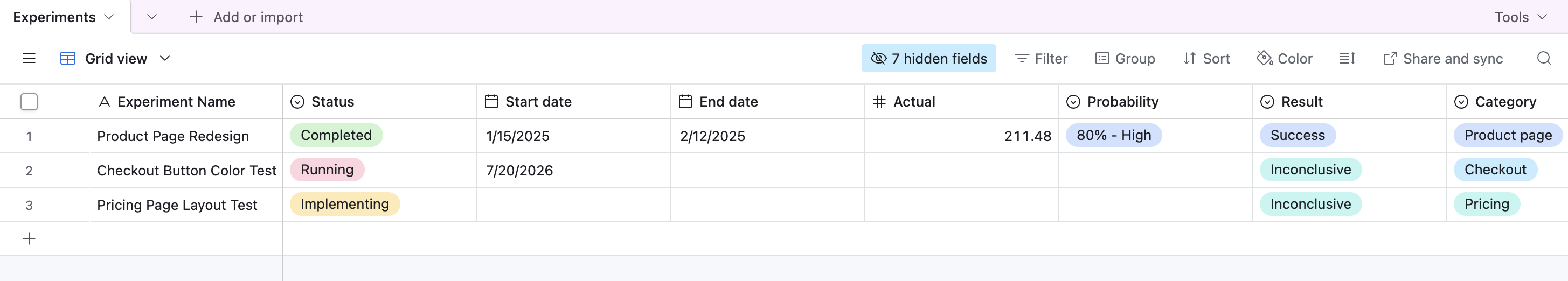
Task: Click the empty End date cell in row 2
Action: point(767,170)
